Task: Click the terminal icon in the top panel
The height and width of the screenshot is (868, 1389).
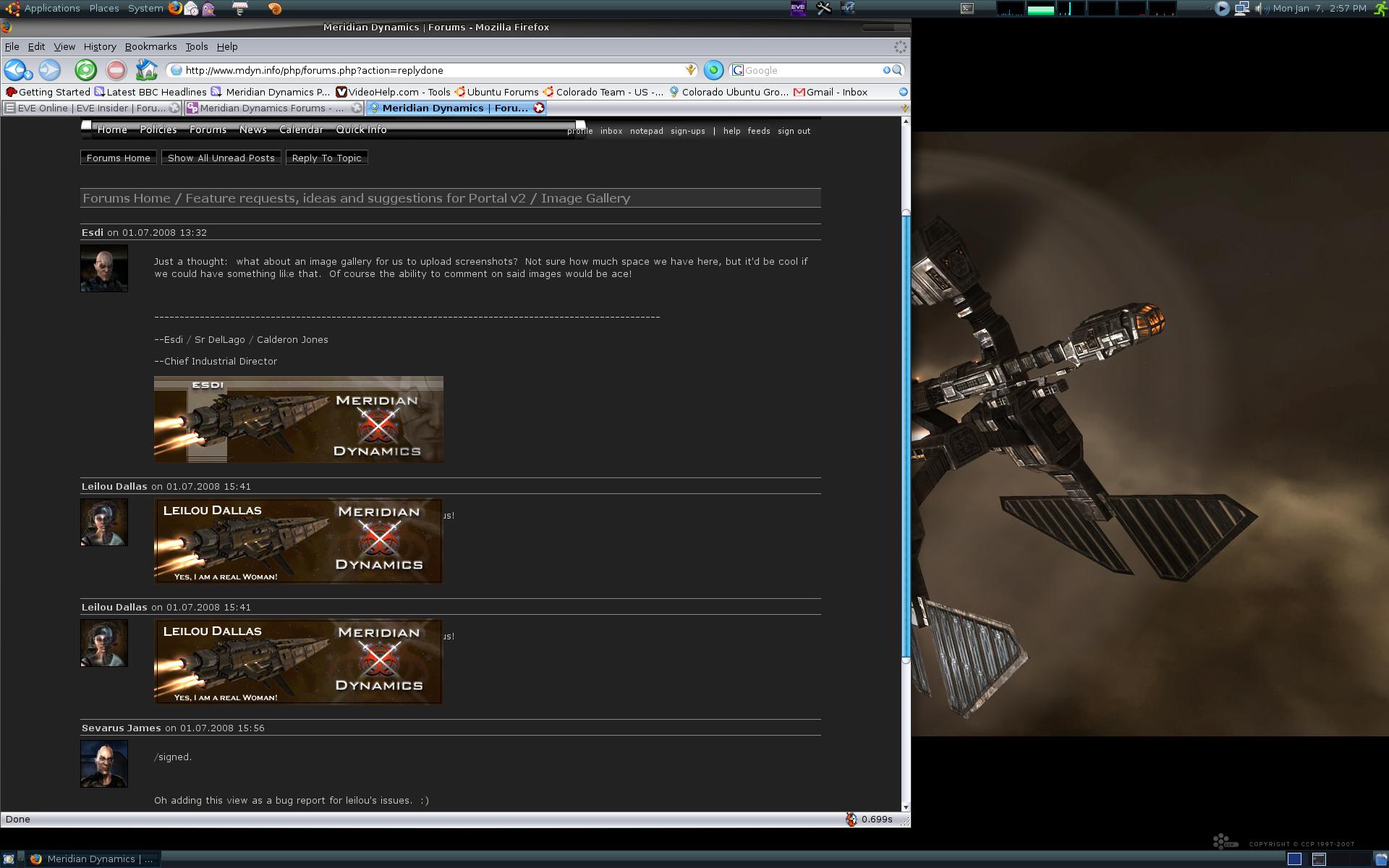Action: point(967,9)
